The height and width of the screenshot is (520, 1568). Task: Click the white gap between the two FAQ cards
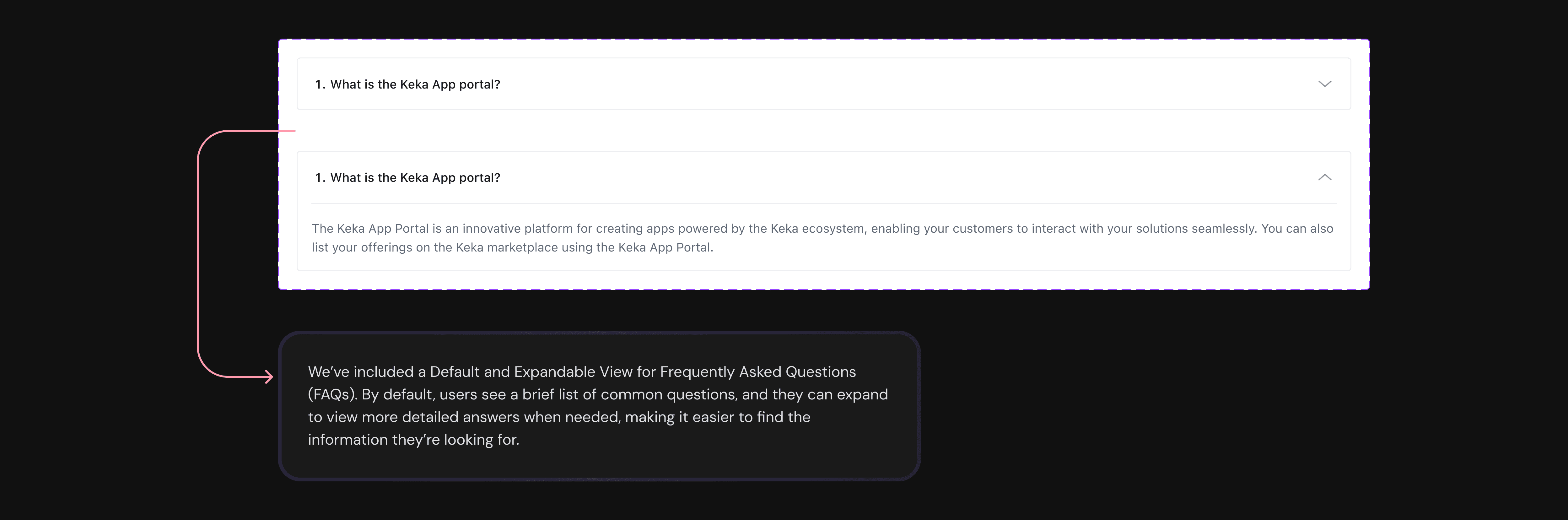click(x=824, y=130)
